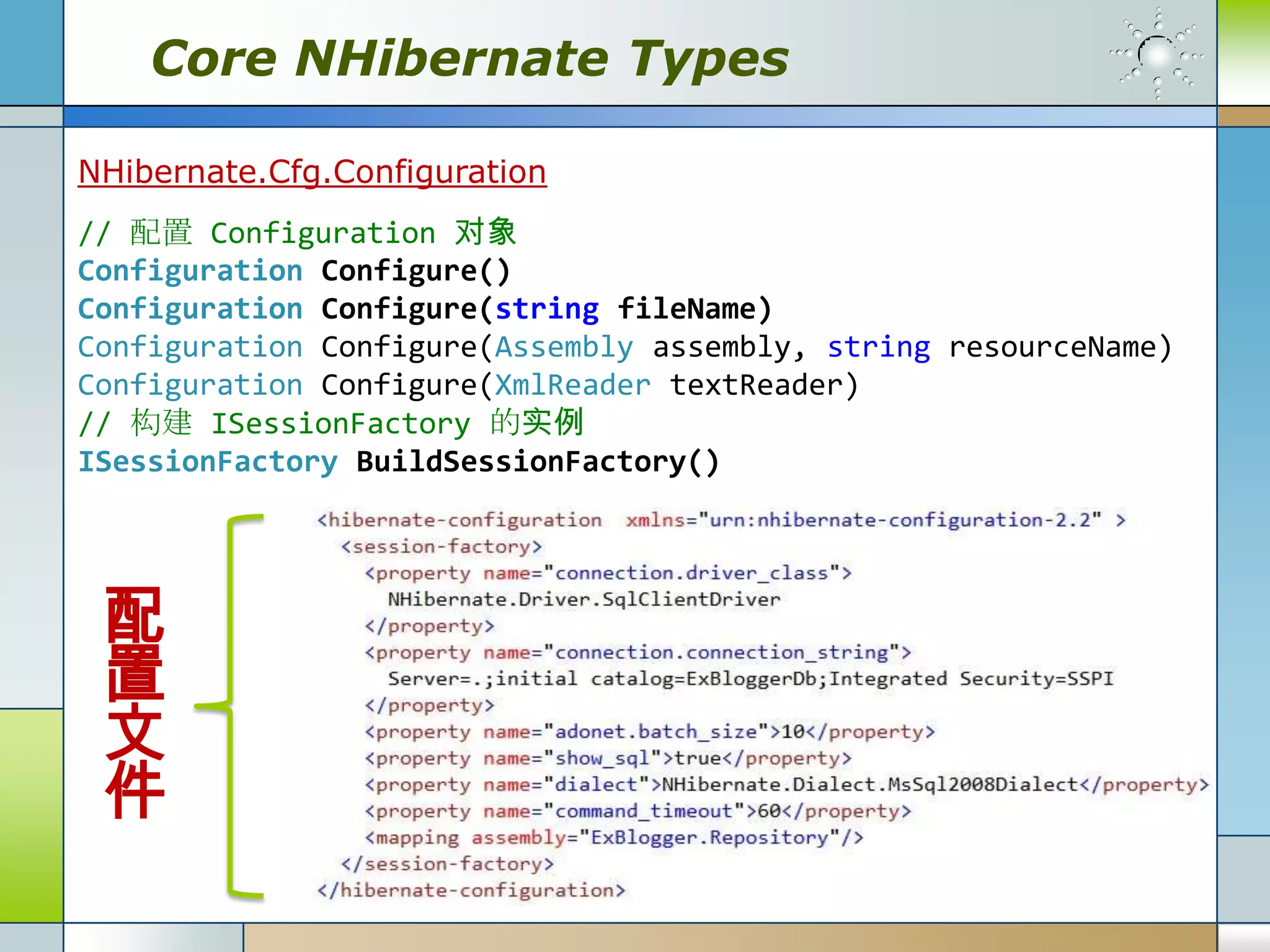Select the slide title 'Core NHibernate Types'
Viewport: 1270px width, 952px height.
point(469,59)
